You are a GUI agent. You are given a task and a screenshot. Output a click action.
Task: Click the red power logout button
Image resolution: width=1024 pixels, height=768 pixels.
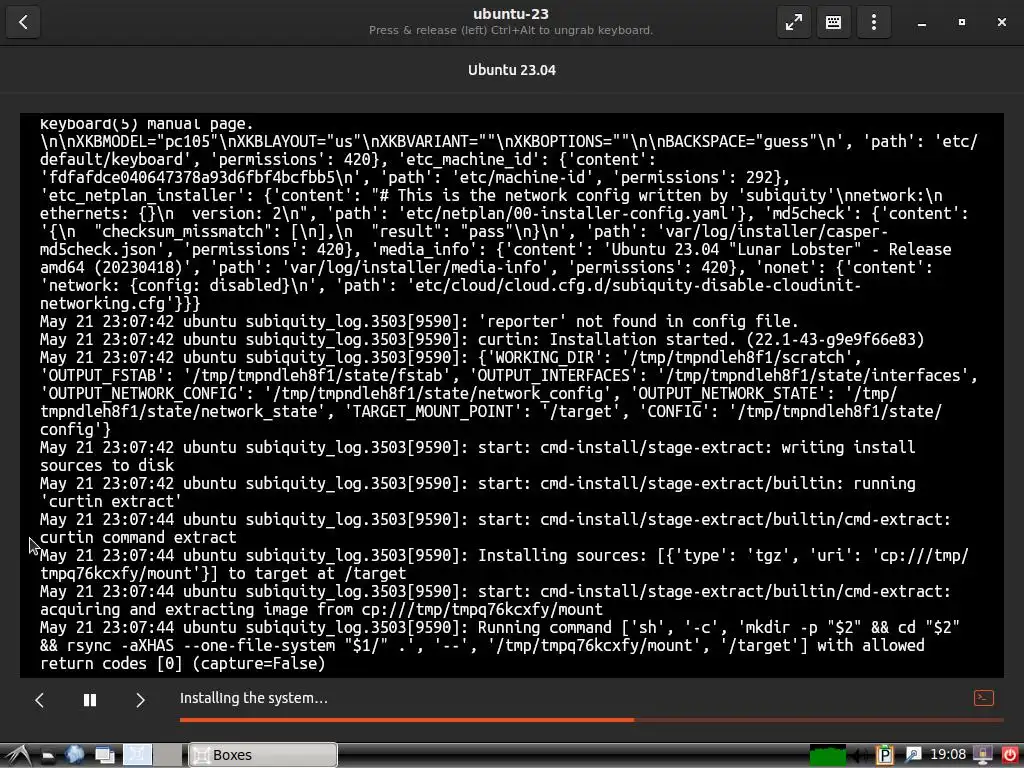pos(1010,756)
